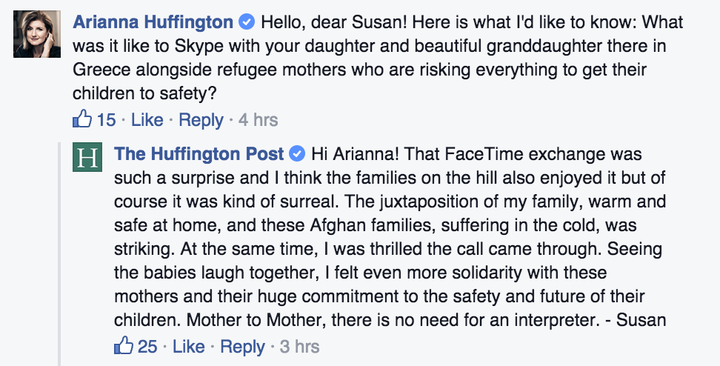
Task: Click the vertical reply thread line
Action: [59, 254]
